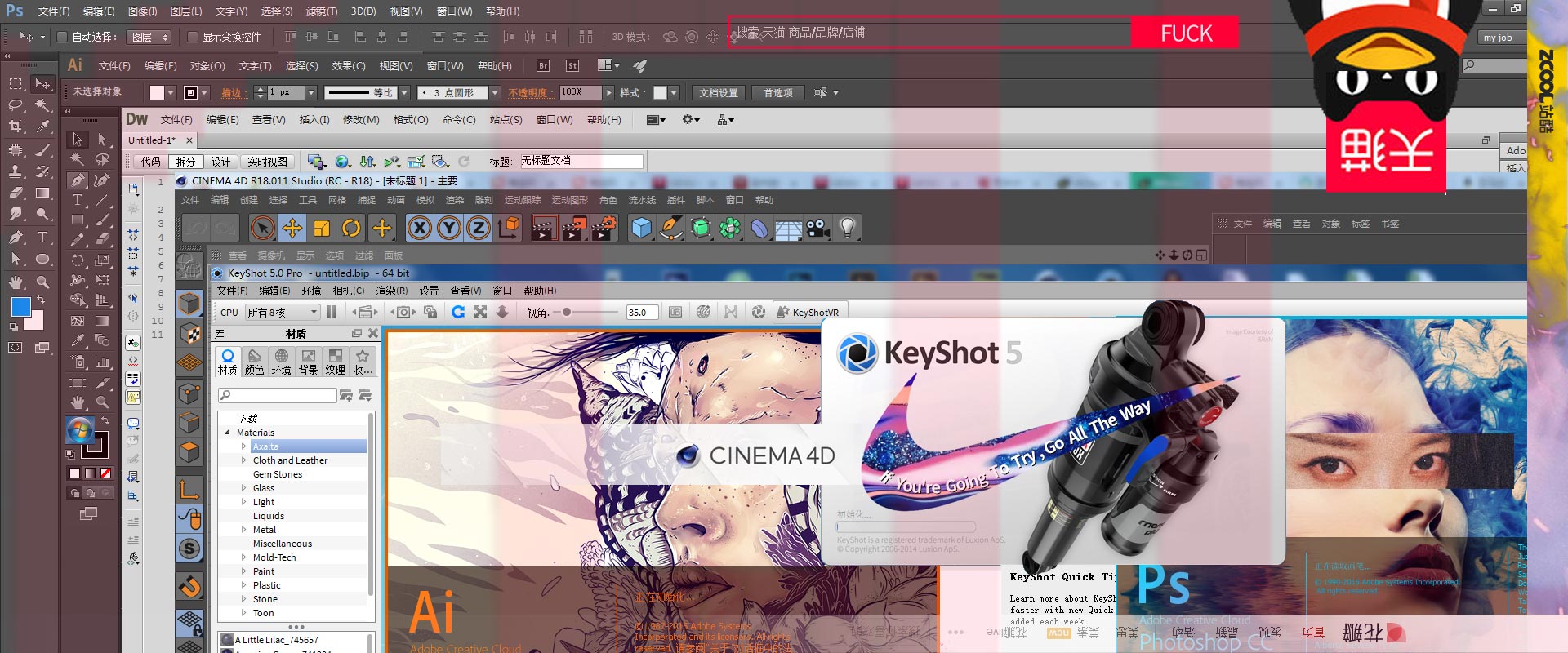This screenshot has width=1568, height=653.
Task: Select the Pen tool in Illustrator toolbox
Action: pos(77,180)
